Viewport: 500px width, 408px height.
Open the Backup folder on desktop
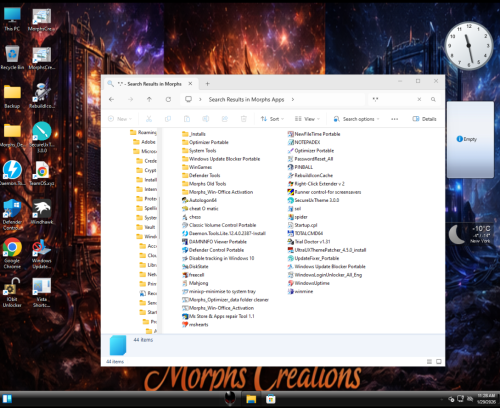[x=12, y=96]
